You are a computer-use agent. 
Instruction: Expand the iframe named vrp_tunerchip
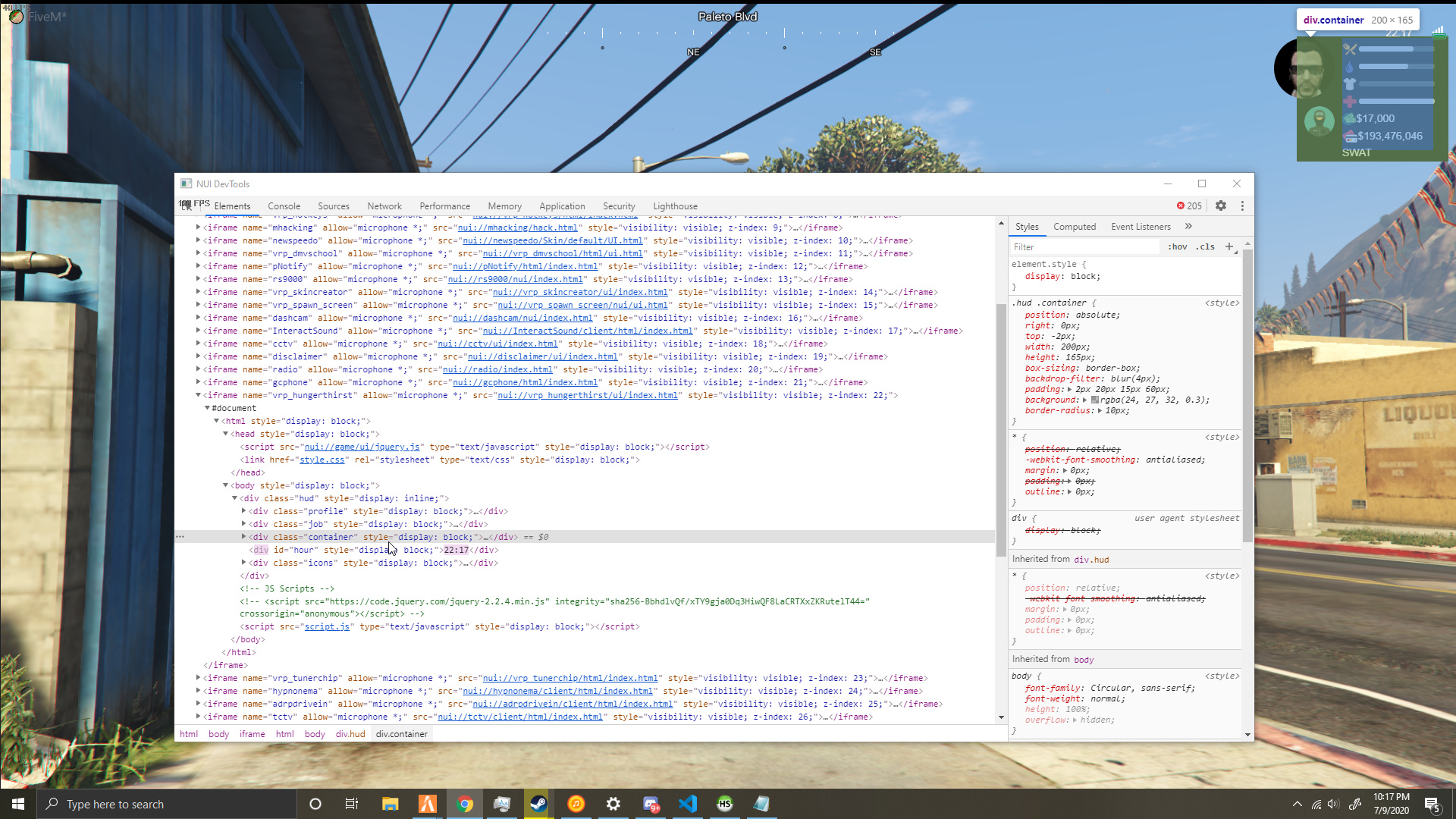[198, 678]
